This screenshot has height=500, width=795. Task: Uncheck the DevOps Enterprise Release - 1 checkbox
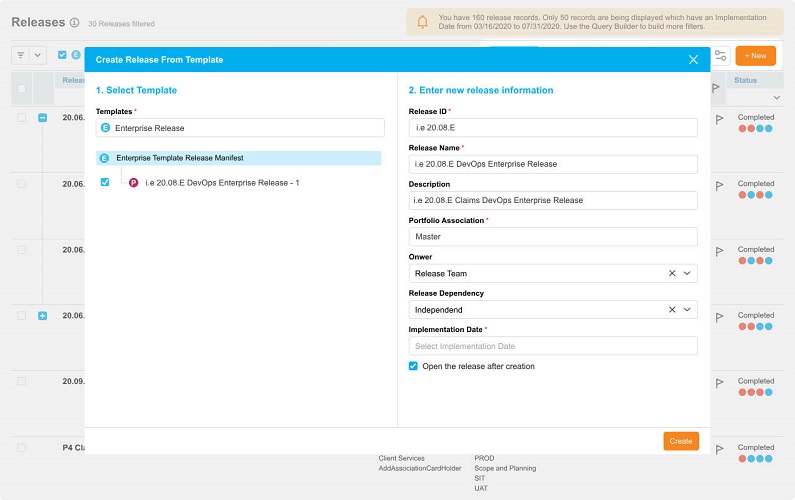105,182
